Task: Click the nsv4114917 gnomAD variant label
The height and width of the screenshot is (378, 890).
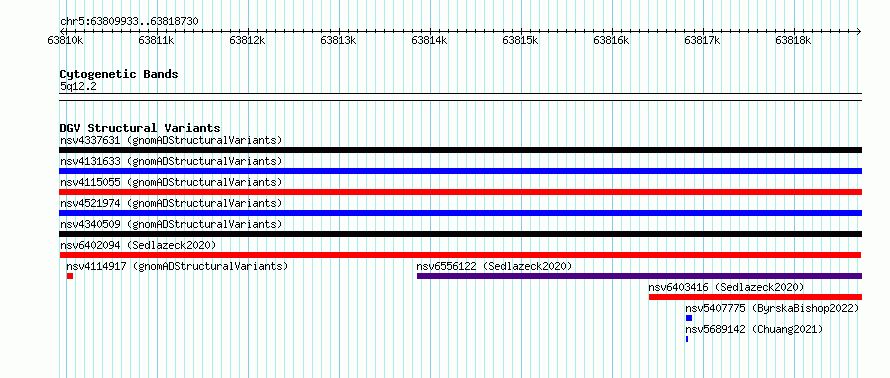Action: (x=177, y=266)
